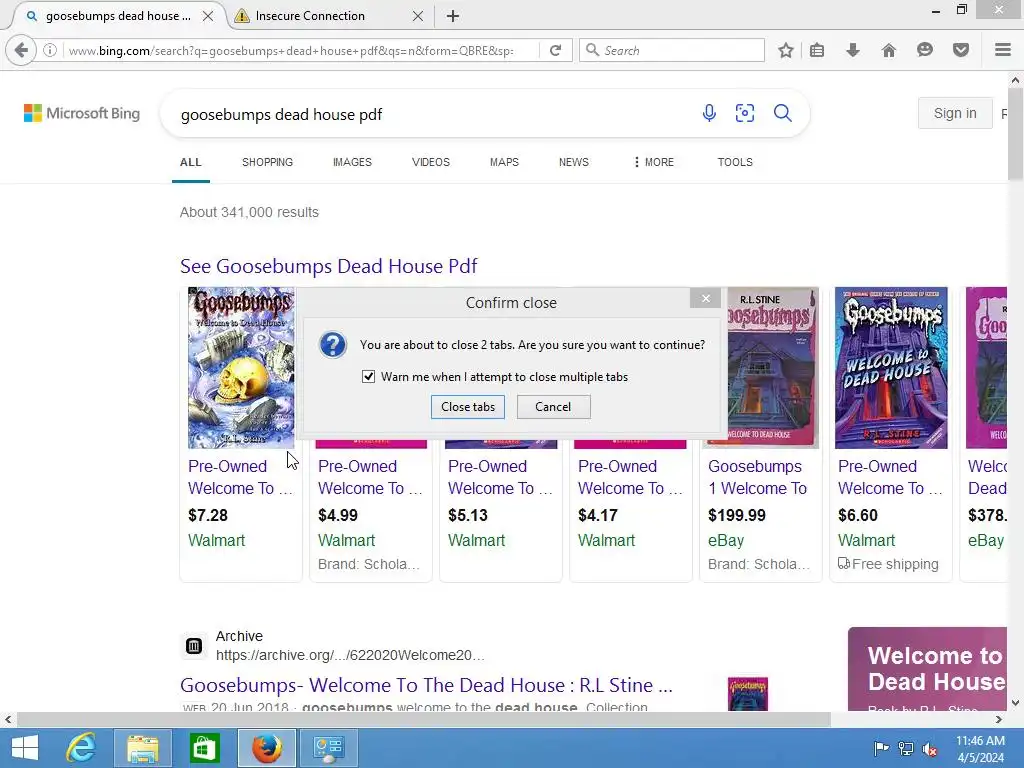
Task: Click purple Welcome to Dead House cover
Action: [x=891, y=368]
